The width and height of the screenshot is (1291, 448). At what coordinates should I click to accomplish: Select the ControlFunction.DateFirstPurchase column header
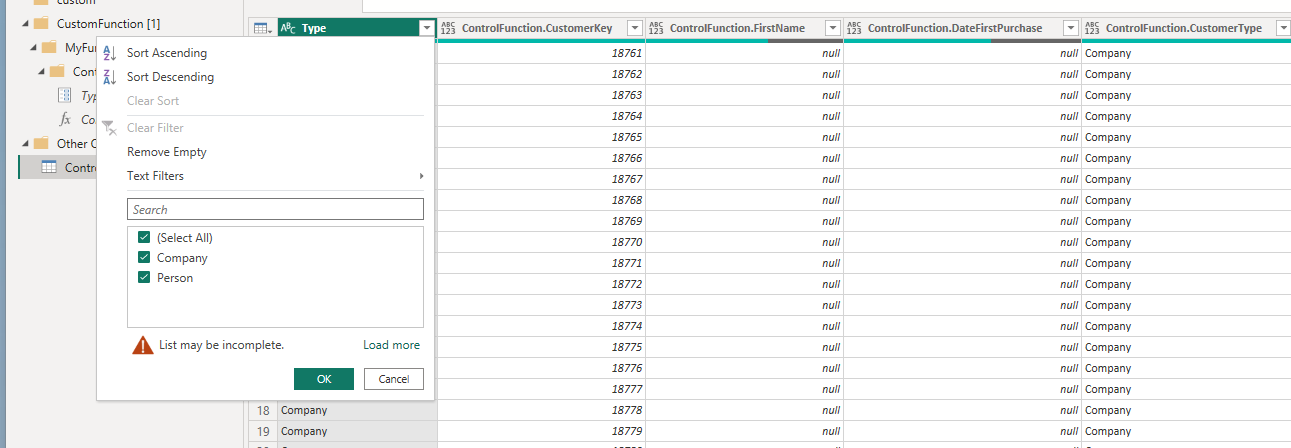click(x=962, y=29)
